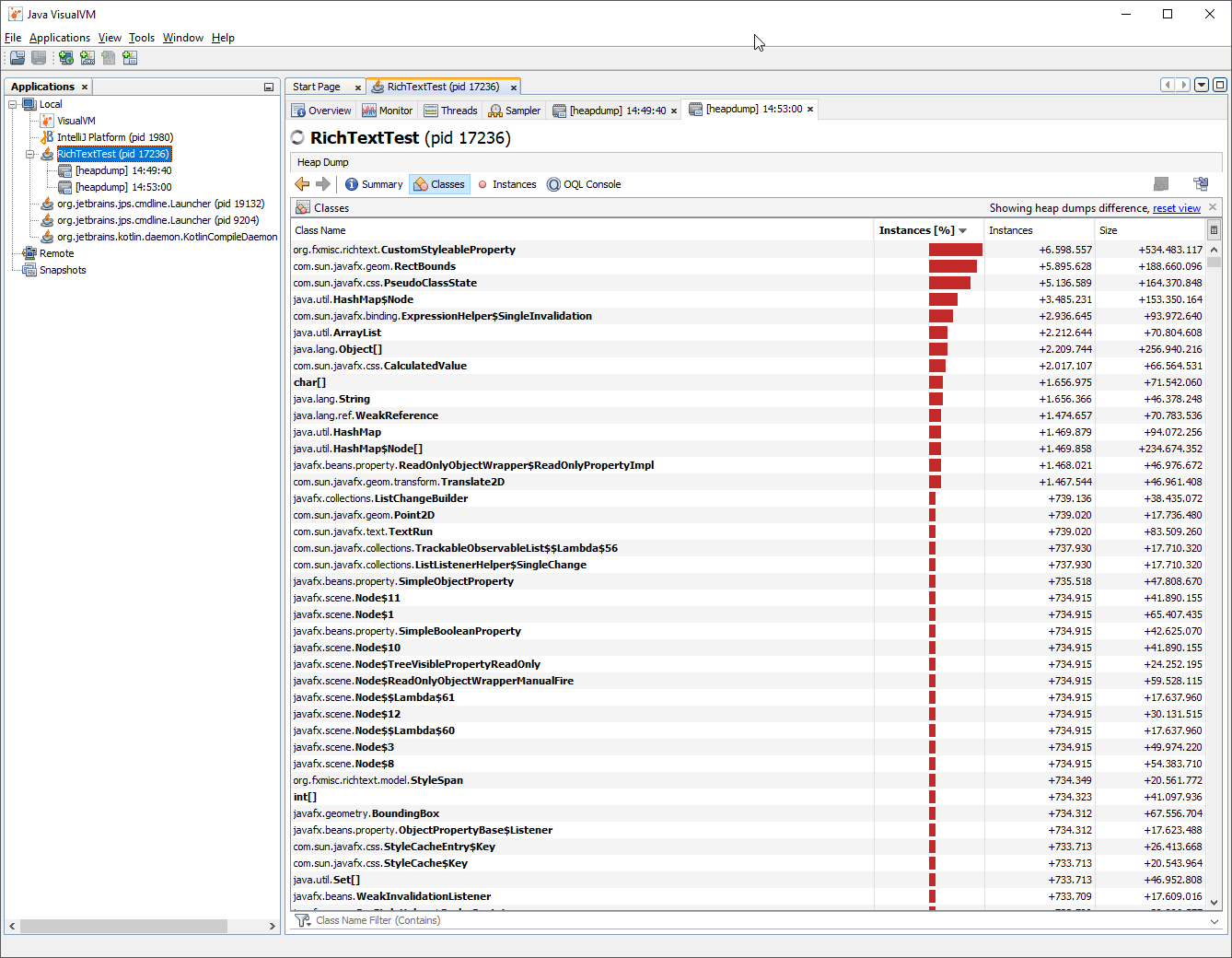Click the Add VM Coredump toolbar icon

108,57
